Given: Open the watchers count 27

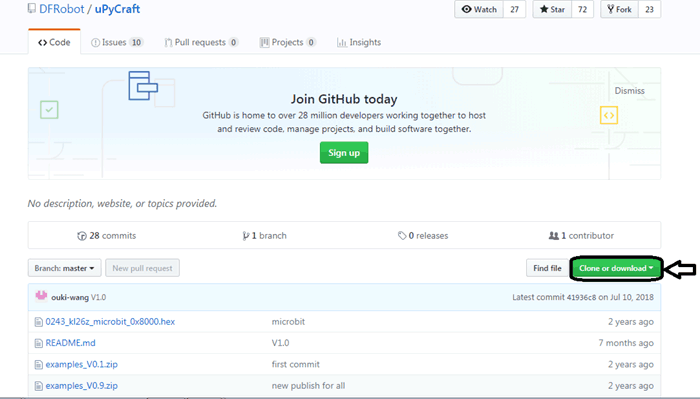Looking at the screenshot, I should pyautogui.click(x=514, y=9).
